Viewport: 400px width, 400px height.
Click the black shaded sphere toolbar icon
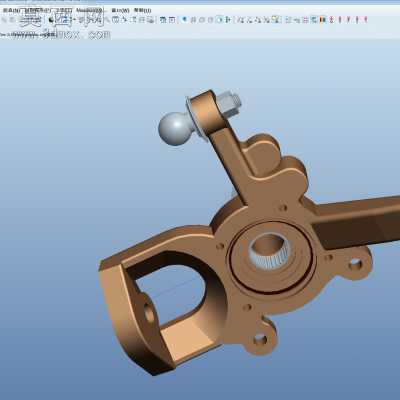tap(51, 20)
